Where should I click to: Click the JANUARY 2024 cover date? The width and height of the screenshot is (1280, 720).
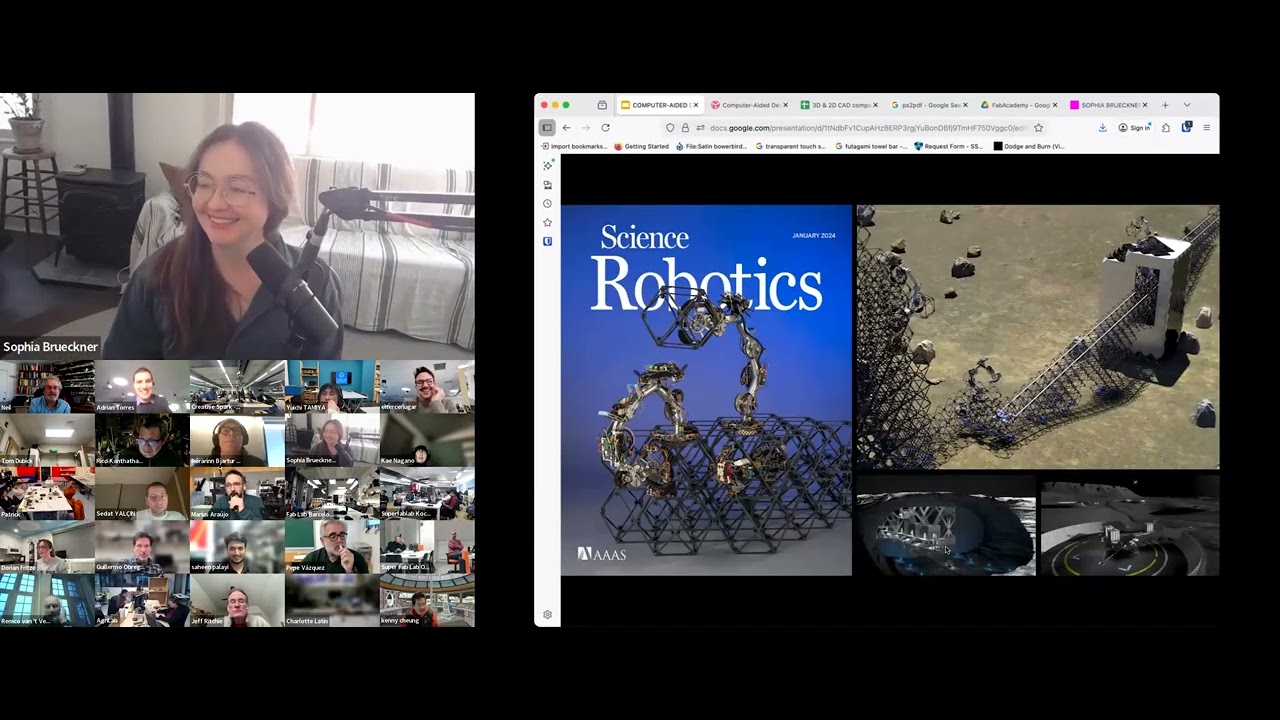pyautogui.click(x=813, y=236)
